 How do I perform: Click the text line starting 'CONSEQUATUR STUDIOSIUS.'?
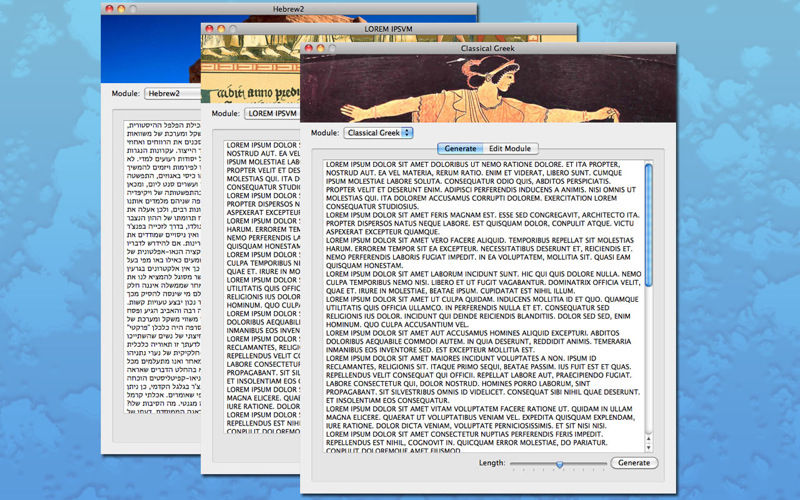372,207
